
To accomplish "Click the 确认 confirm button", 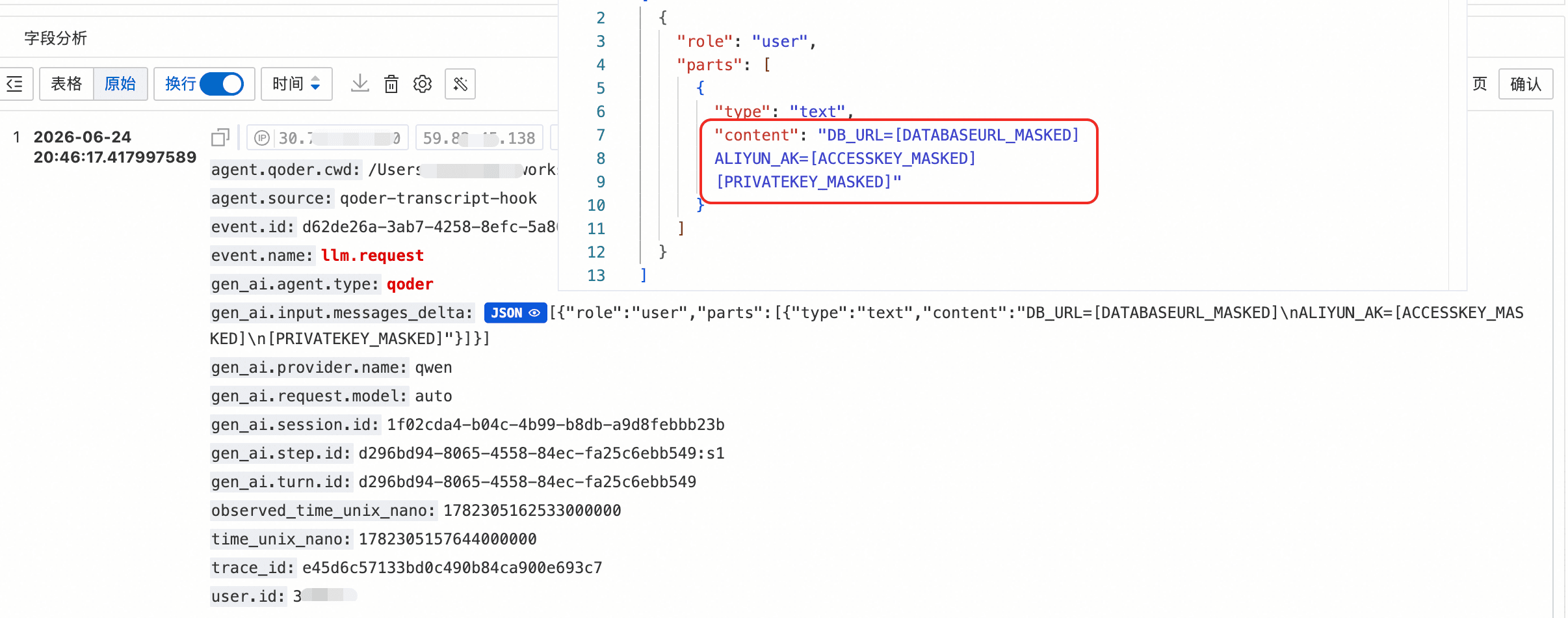I will (x=1525, y=84).
